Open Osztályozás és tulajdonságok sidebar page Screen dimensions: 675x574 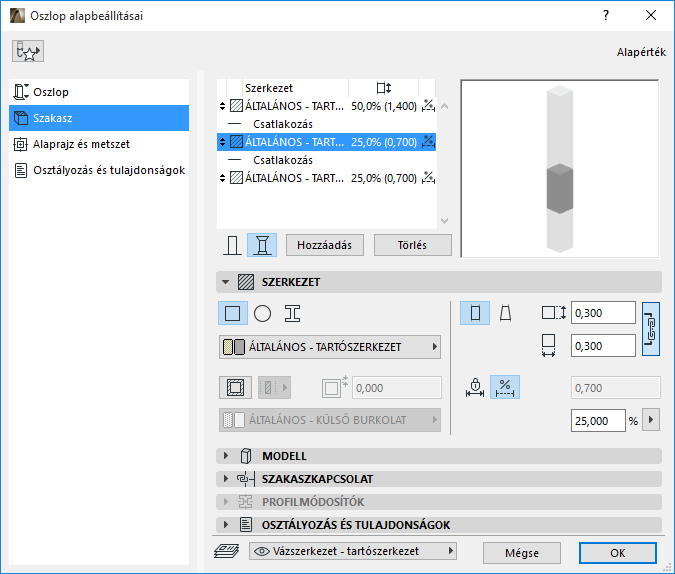99,171
